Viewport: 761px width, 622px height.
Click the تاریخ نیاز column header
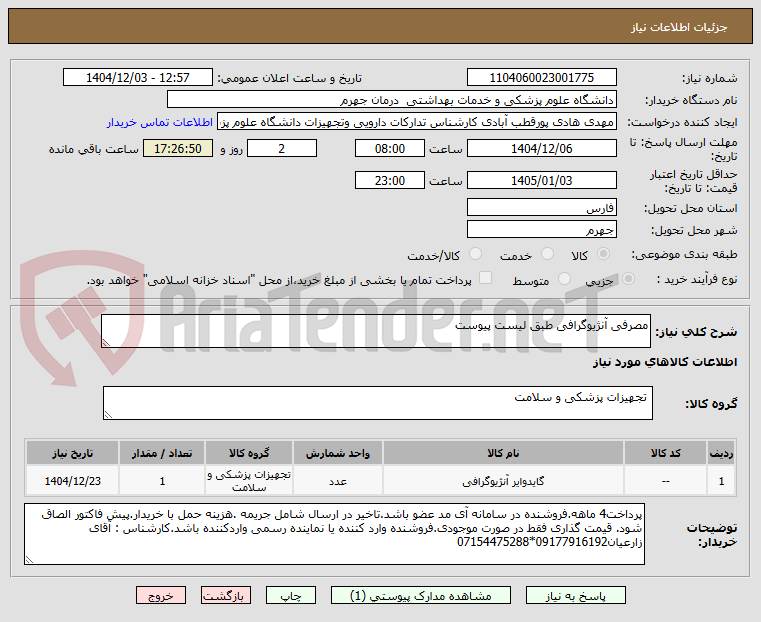click(x=73, y=453)
